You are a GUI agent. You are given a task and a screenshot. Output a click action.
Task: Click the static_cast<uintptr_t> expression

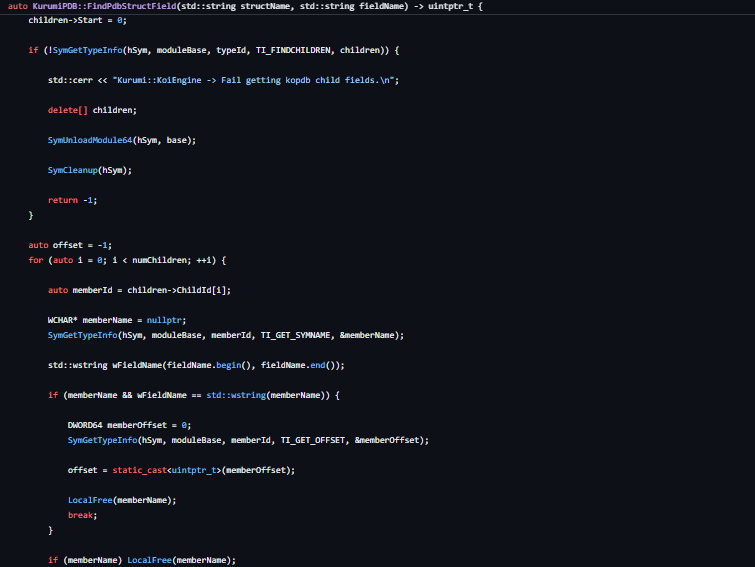click(x=204, y=470)
